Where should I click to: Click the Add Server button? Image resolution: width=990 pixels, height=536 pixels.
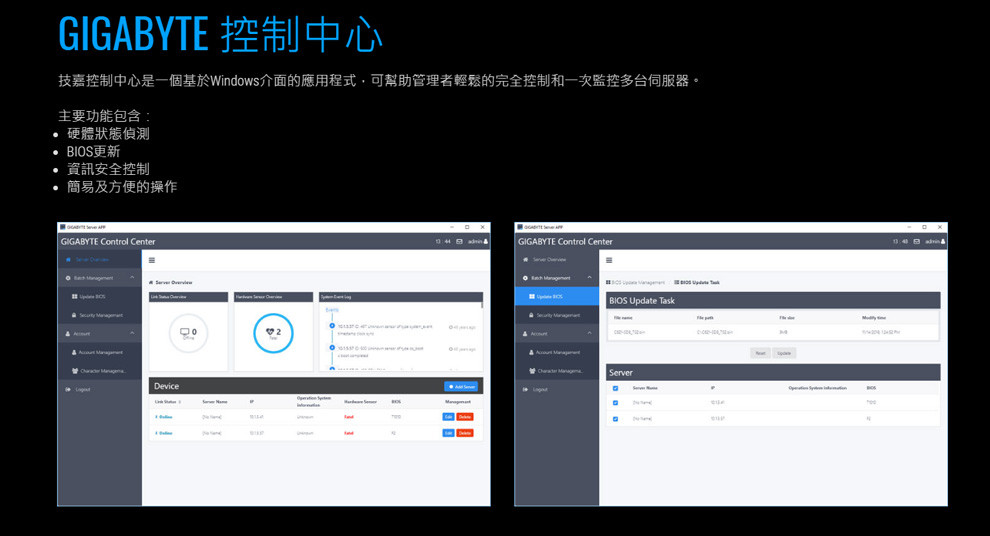(x=461, y=386)
